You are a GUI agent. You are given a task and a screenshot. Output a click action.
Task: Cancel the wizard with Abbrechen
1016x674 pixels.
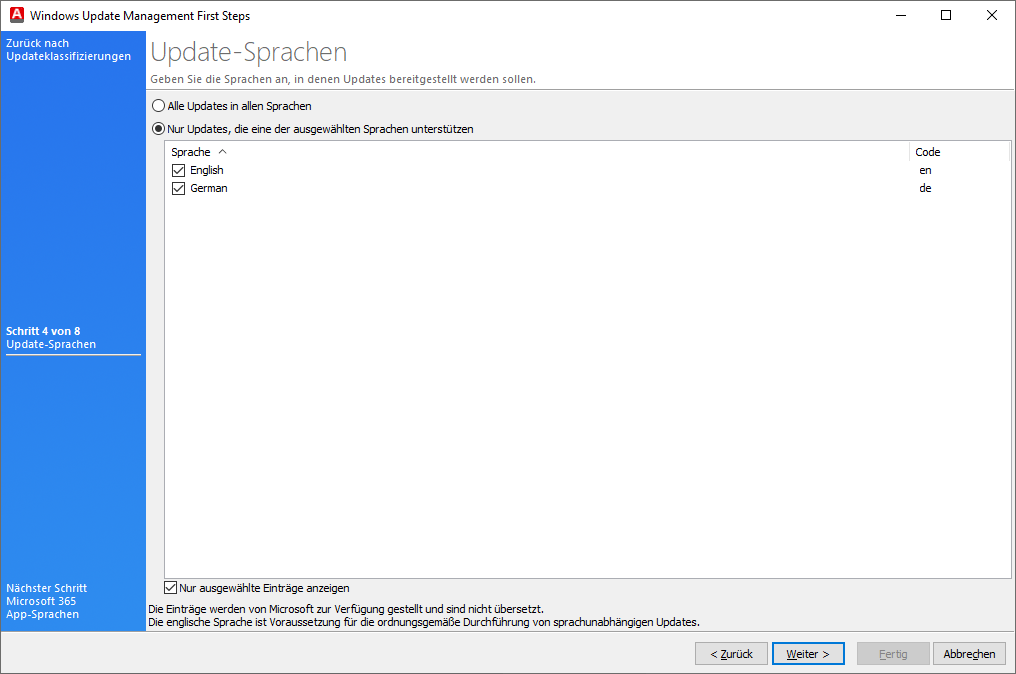pyautogui.click(x=969, y=653)
